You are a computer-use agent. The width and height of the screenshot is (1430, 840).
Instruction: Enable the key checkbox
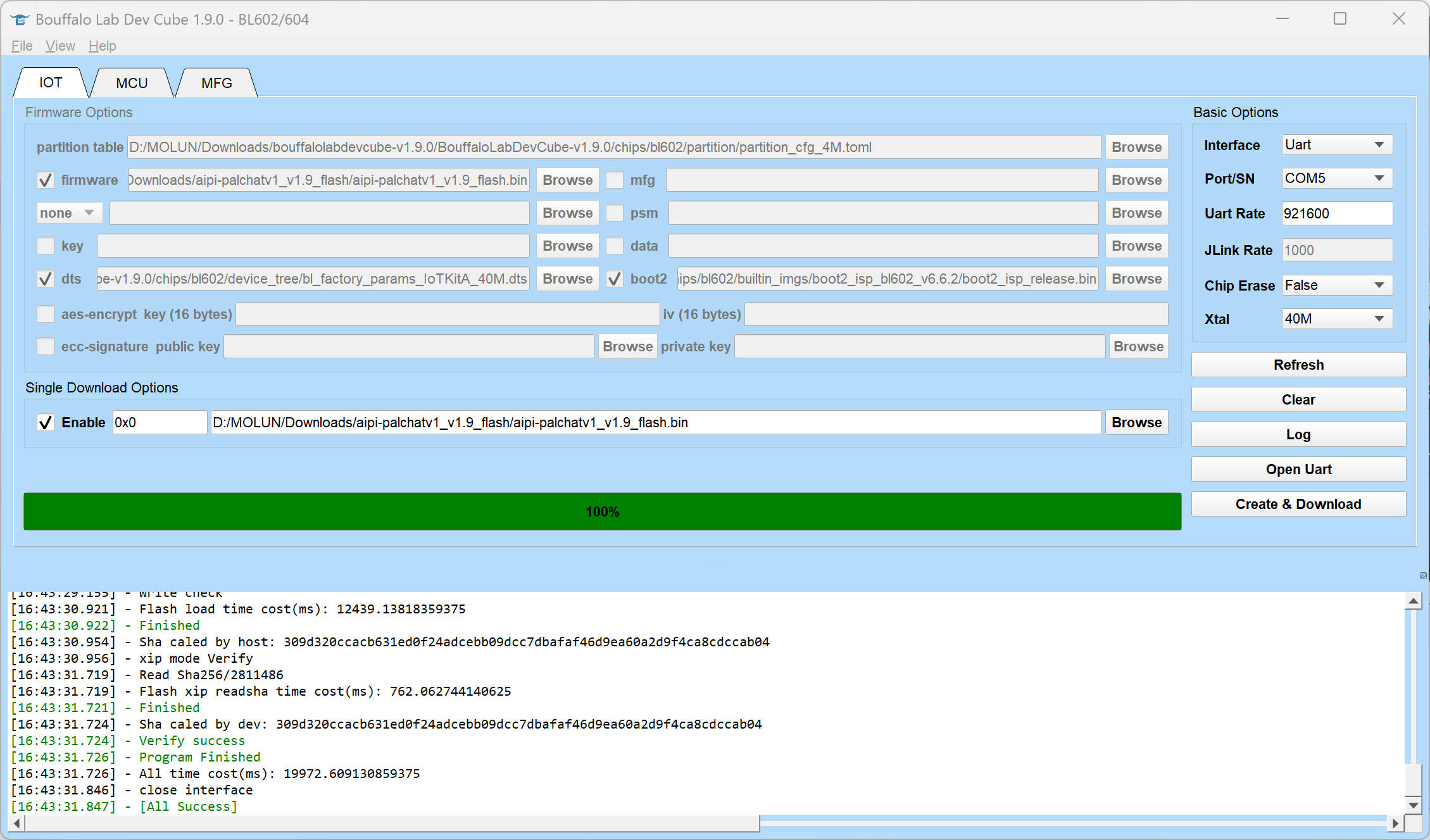pyautogui.click(x=46, y=246)
